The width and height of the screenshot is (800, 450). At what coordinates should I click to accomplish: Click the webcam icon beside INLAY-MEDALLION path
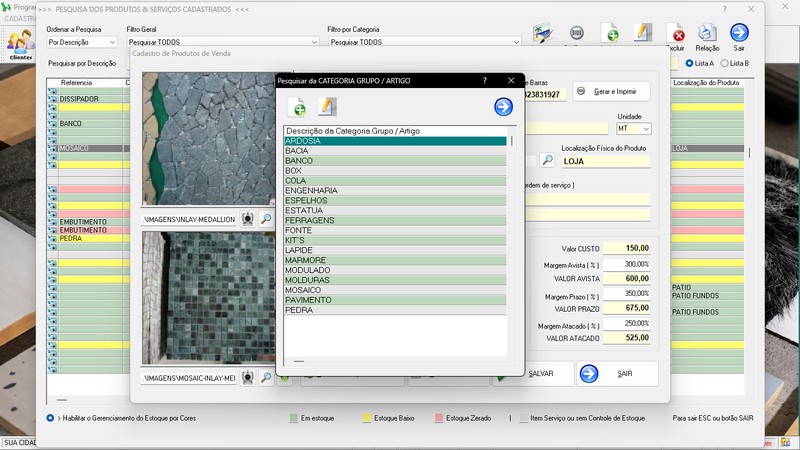248,219
